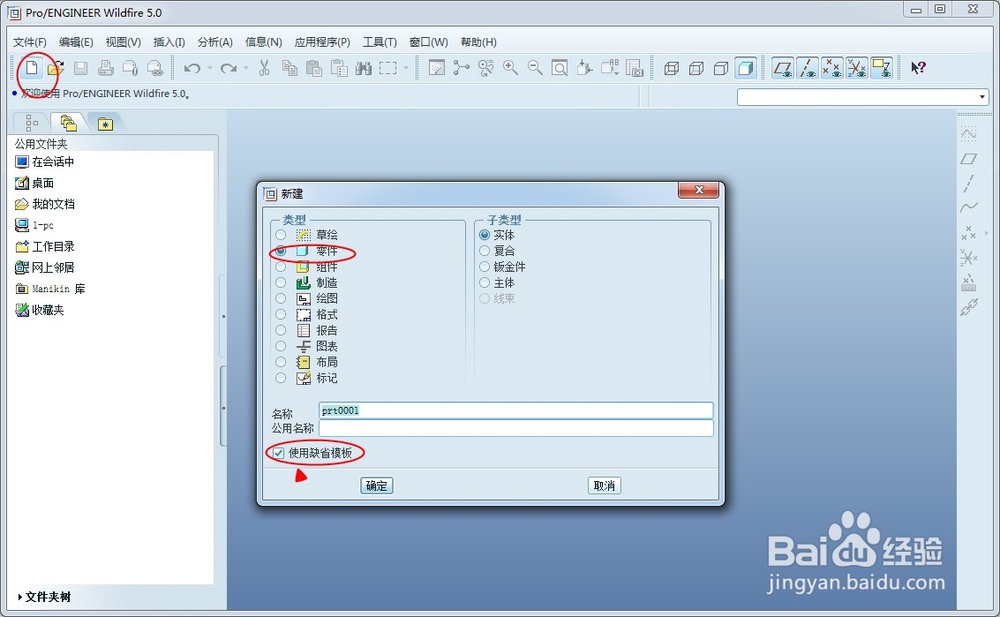Click the Redo arrow icon

tap(228, 68)
